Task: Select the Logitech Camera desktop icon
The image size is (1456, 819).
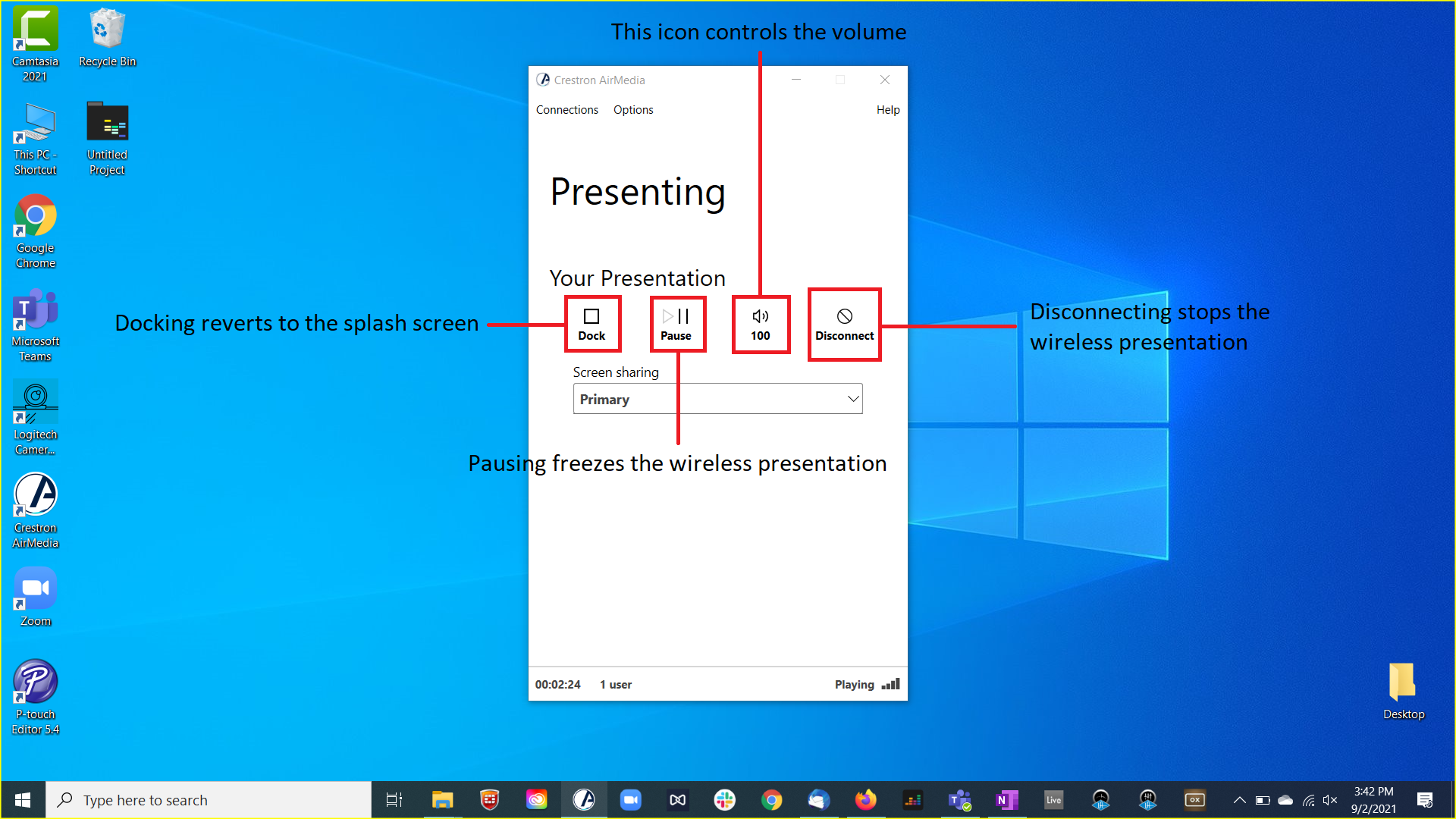Action: [35, 418]
